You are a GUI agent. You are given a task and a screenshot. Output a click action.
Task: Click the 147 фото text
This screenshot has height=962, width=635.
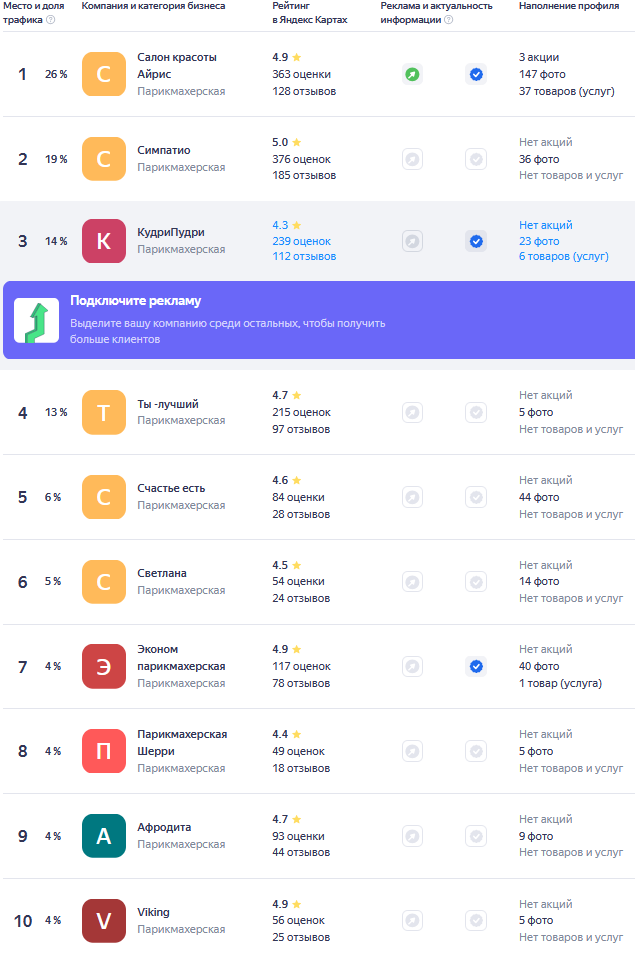click(x=542, y=74)
